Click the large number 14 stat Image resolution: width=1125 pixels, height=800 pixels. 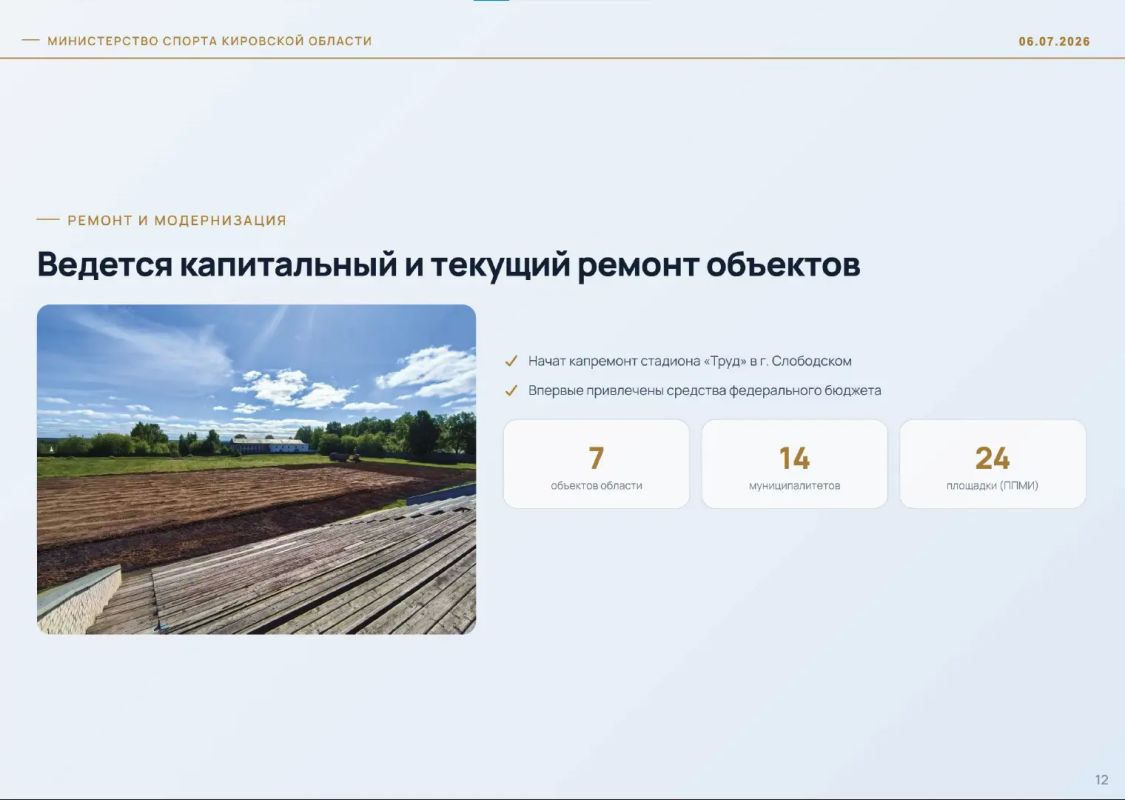[794, 458]
